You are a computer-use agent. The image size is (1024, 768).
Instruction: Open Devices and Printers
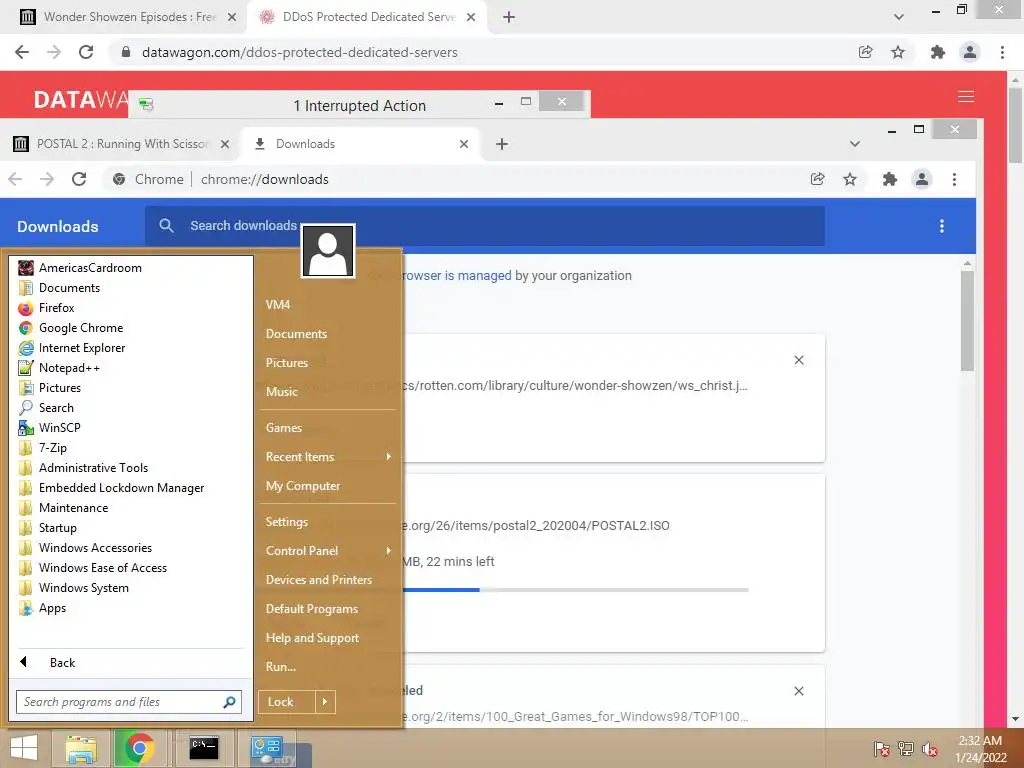click(x=319, y=580)
